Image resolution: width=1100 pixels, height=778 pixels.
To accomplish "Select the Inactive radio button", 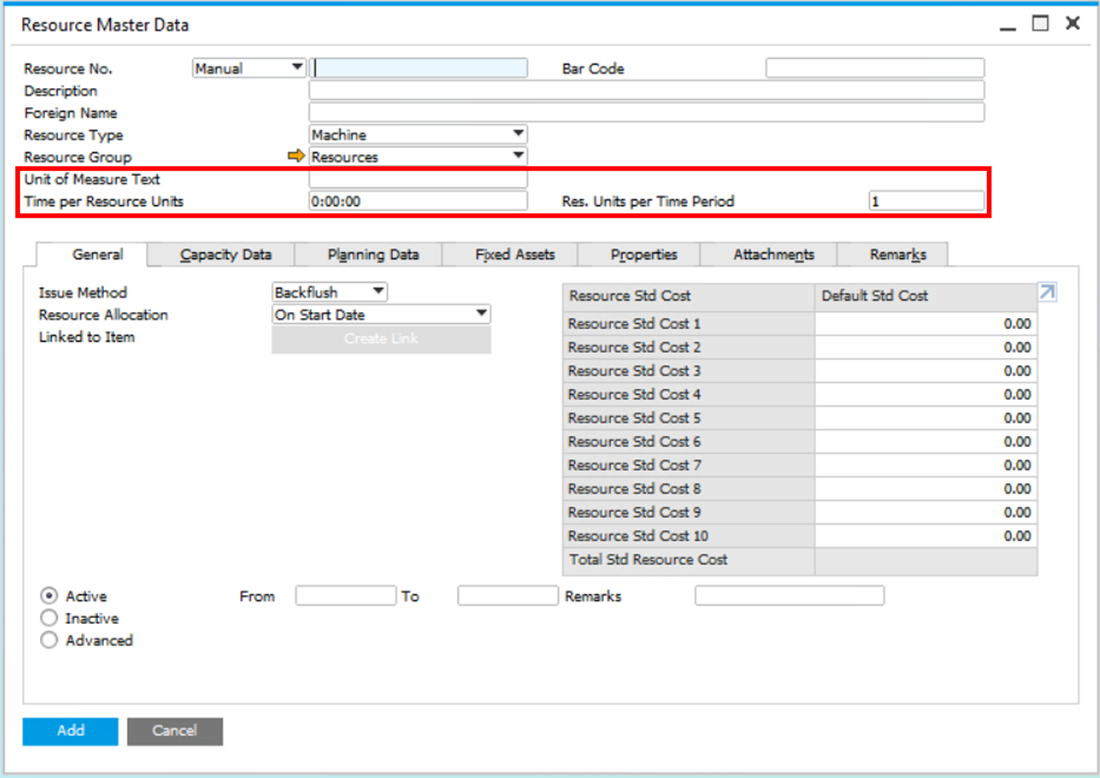I will 48,618.
